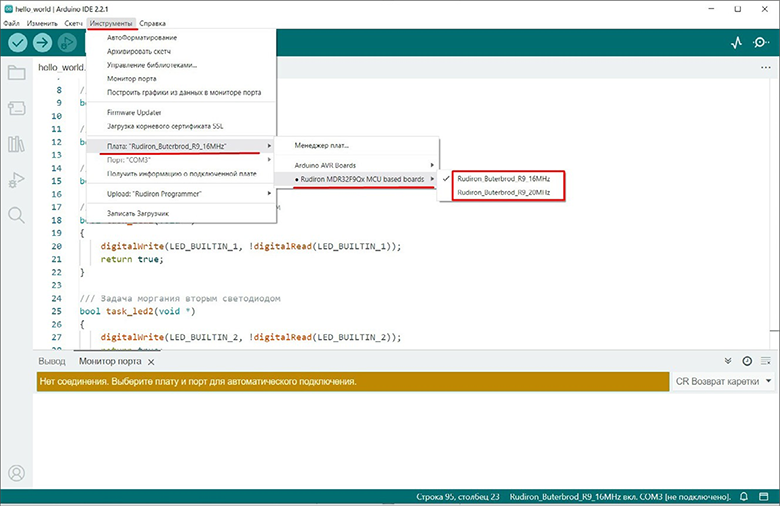Click the yellow Нет соединения message bar

coord(353,382)
